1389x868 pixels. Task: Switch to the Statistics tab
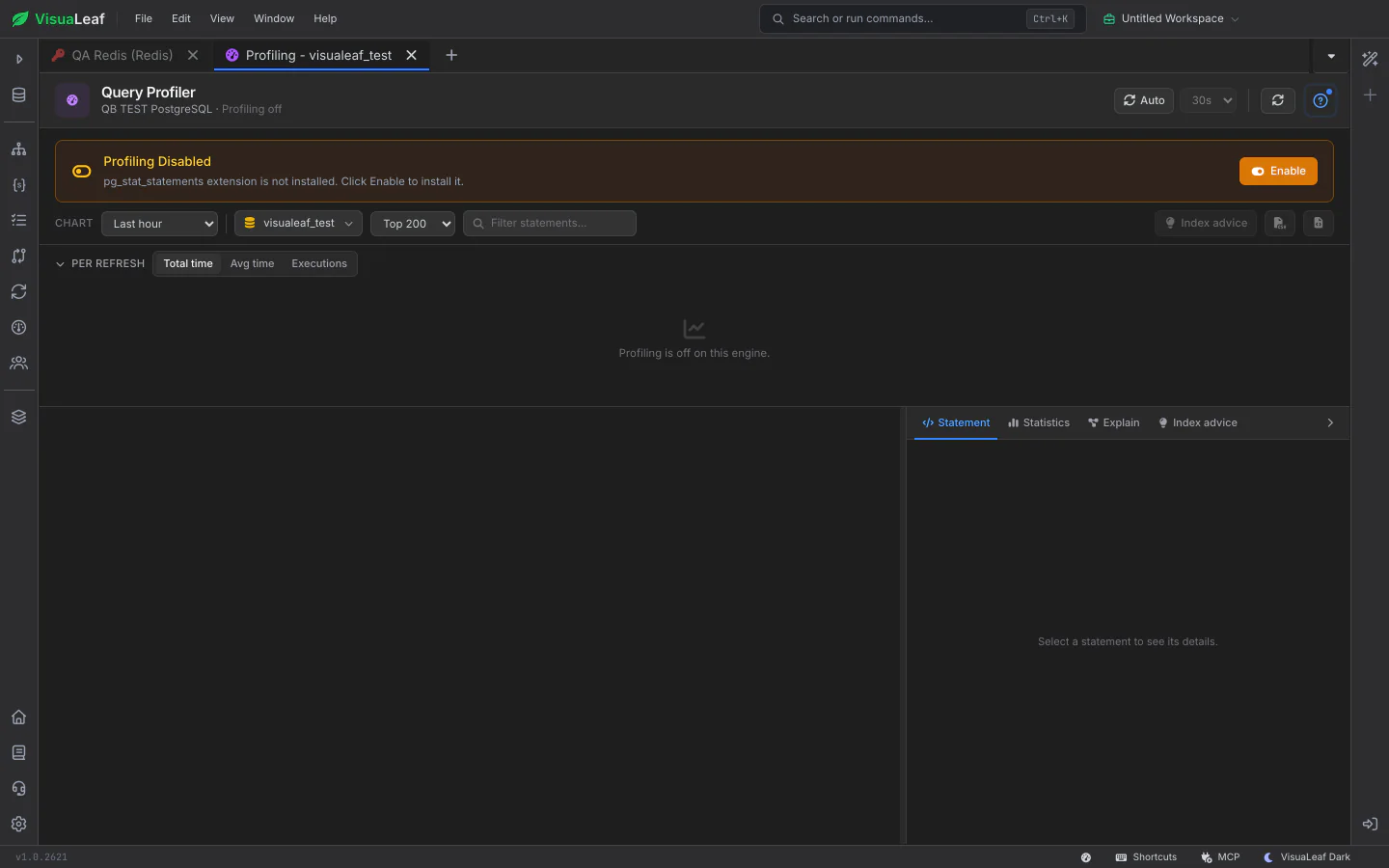(1039, 423)
